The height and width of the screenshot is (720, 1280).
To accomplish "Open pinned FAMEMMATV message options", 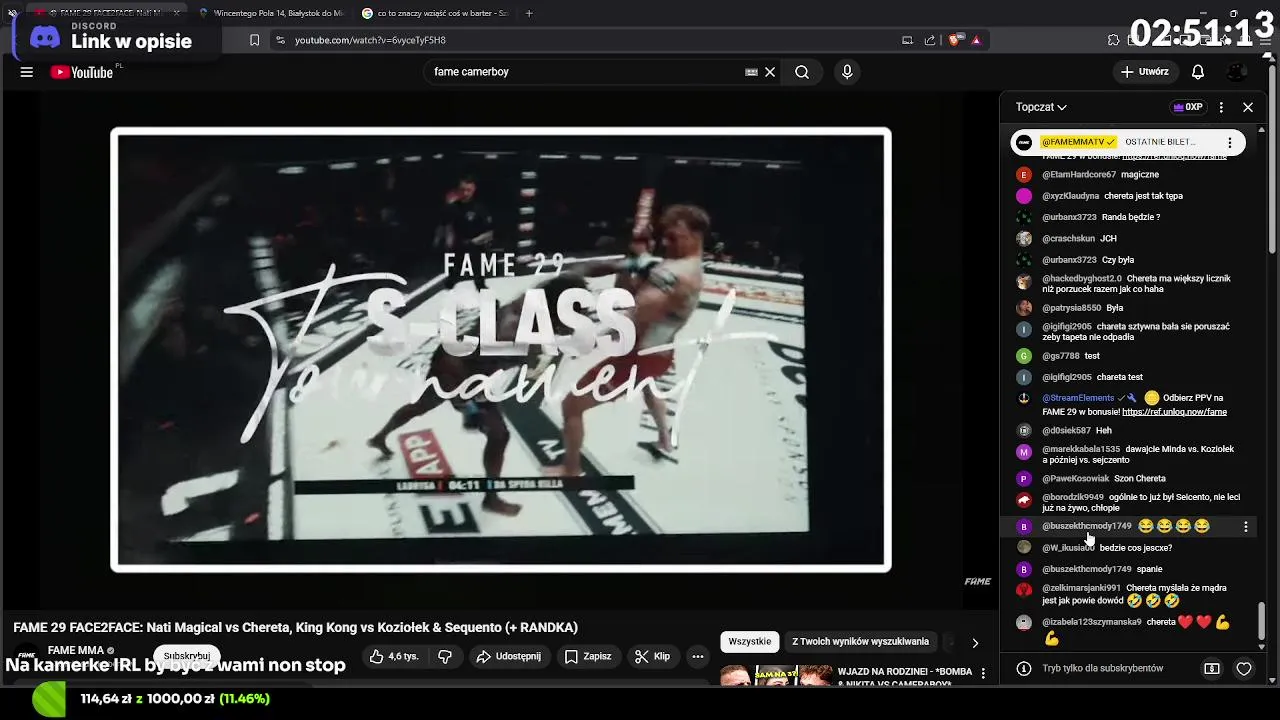I will point(1229,142).
